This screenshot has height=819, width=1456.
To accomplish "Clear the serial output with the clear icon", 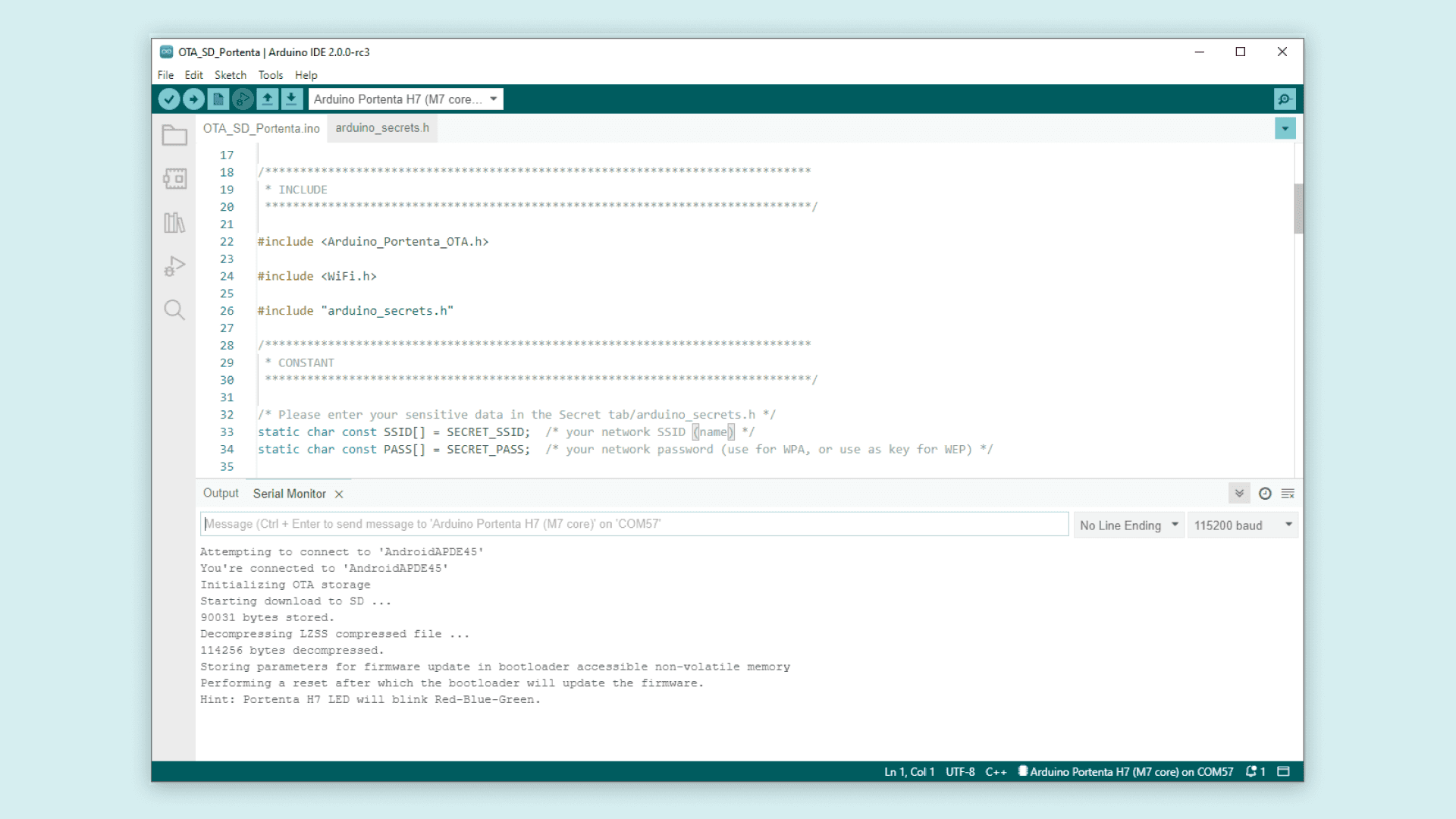I will pos(1288,494).
